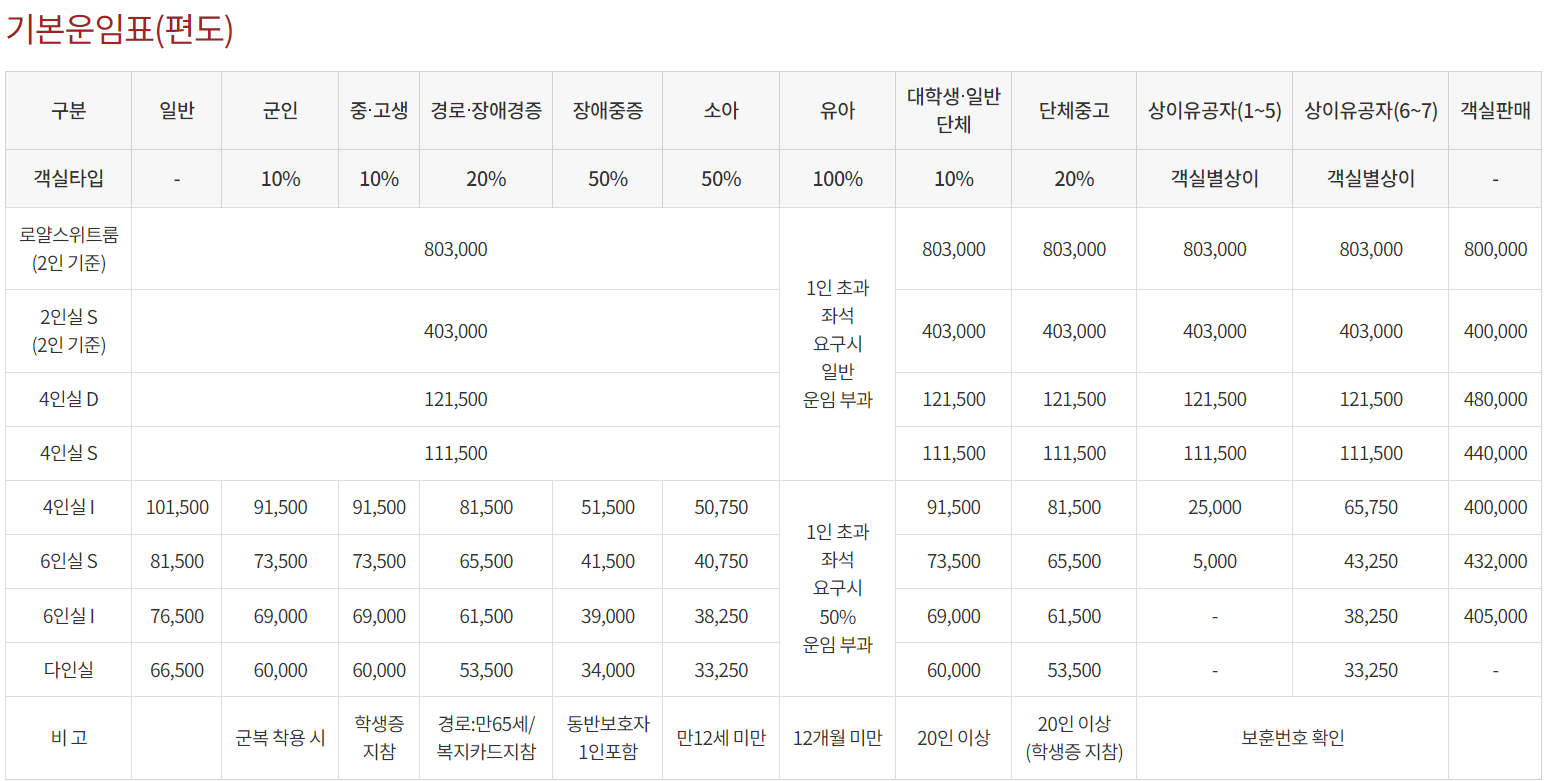
Task: Click the 43,250 상이유공자(6~7) fare
Action: click(1371, 561)
